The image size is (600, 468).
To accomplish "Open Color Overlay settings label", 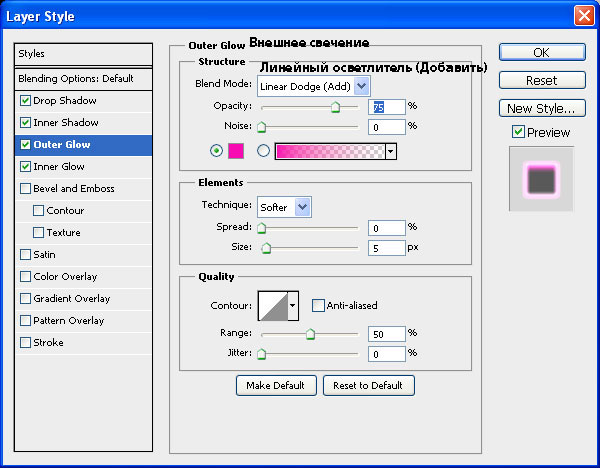I will click(x=65, y=277).
